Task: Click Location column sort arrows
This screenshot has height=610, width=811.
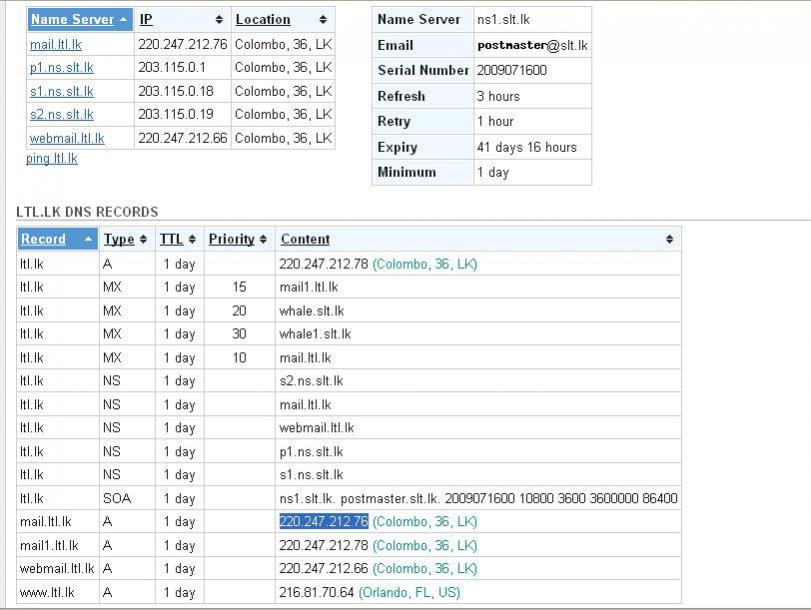Action: [323, 20]
